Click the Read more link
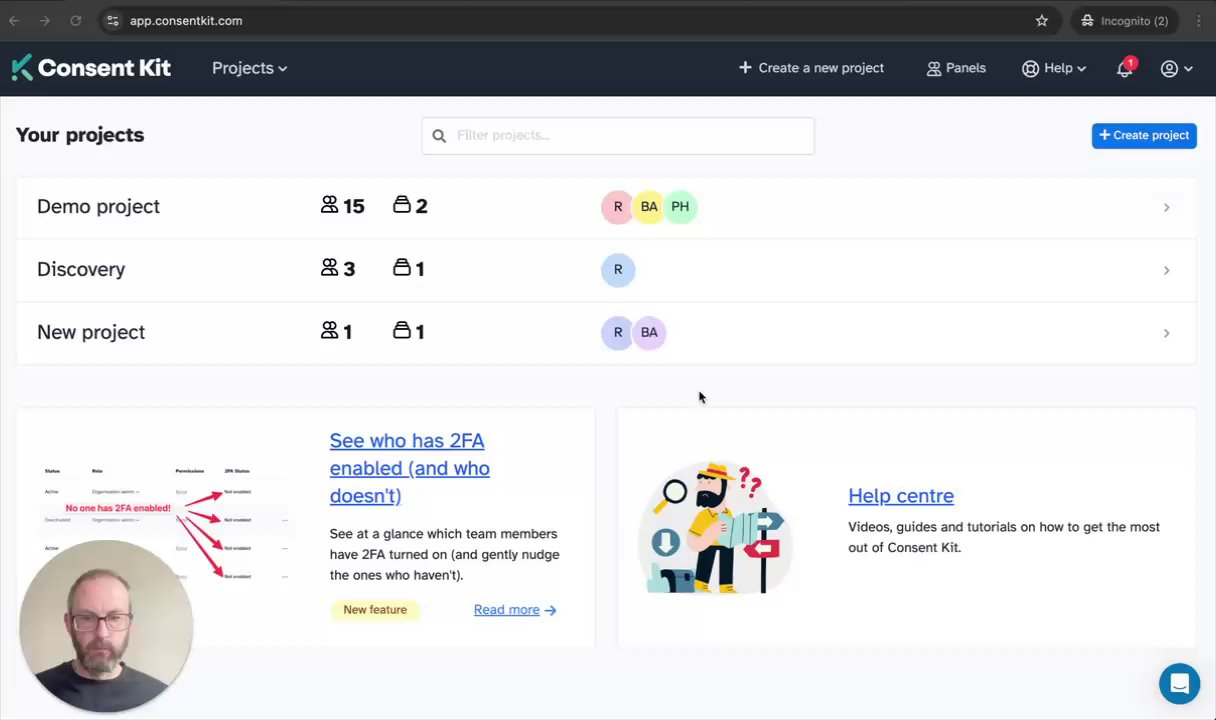 click(515, 610)
